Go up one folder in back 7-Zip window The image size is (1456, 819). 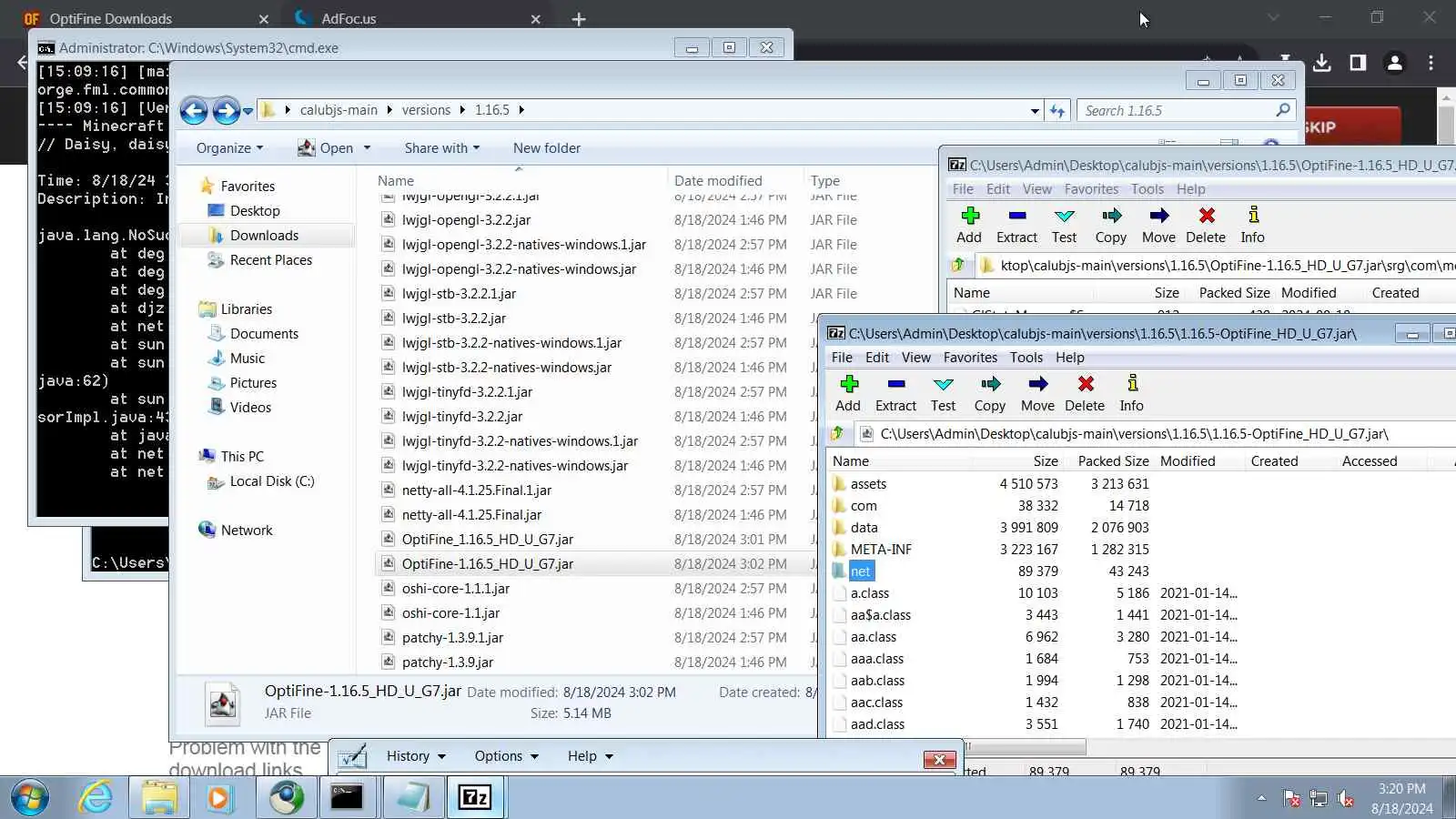coord(958,266)
